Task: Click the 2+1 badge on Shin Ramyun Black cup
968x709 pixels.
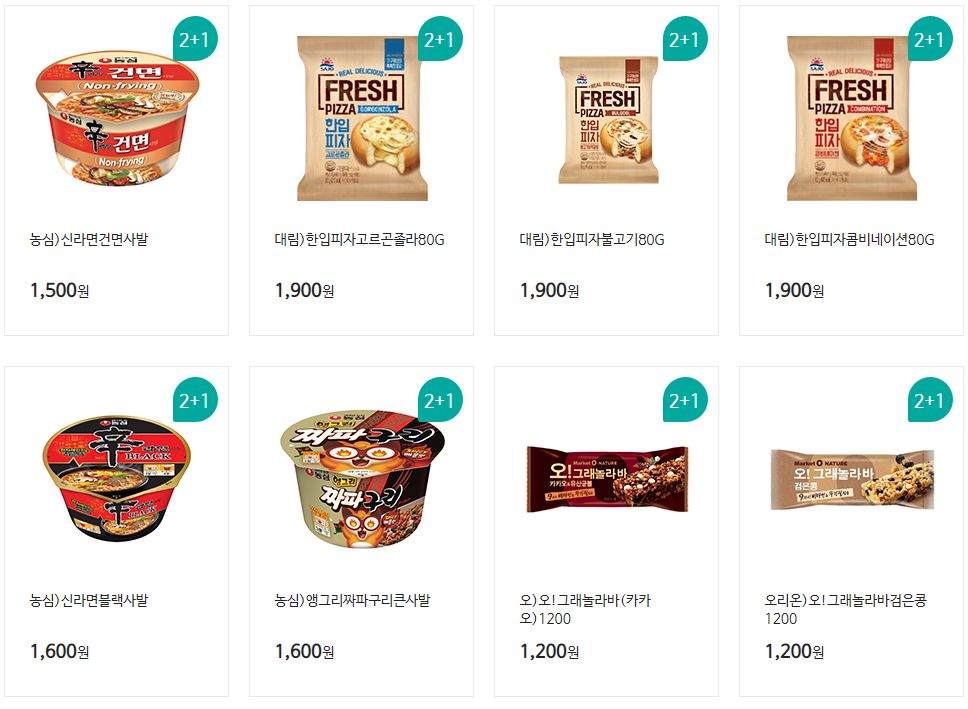Action: (194, 400)
